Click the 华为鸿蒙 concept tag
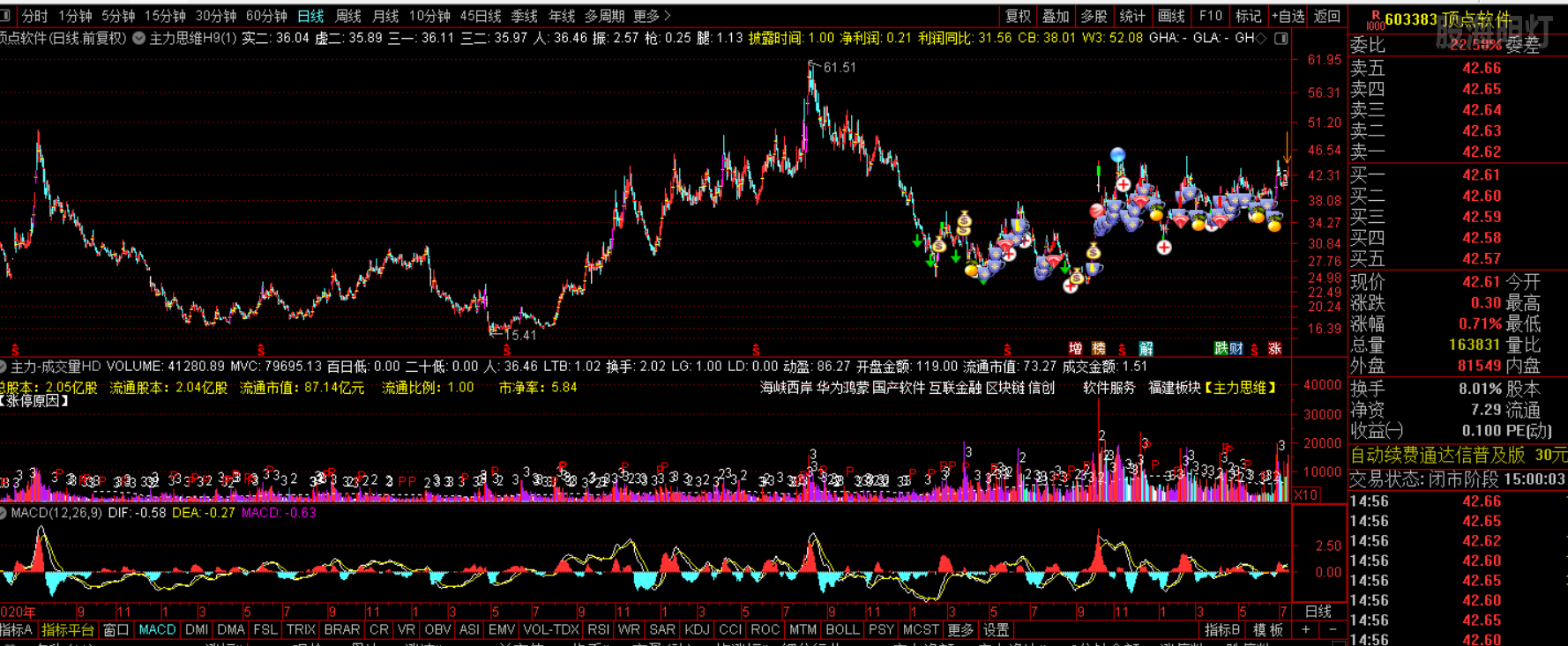This screenshot has height=646, width=1568. click(x=842, y=387)
